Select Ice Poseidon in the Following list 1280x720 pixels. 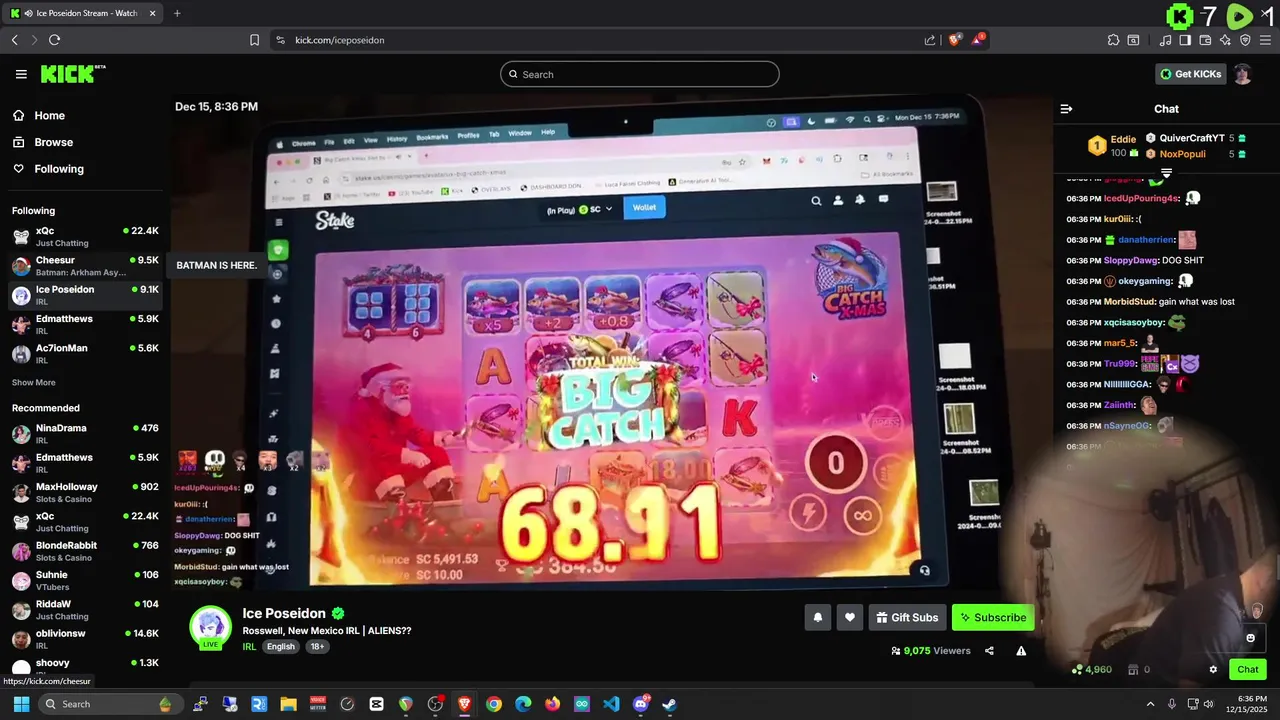click(84, 294)
